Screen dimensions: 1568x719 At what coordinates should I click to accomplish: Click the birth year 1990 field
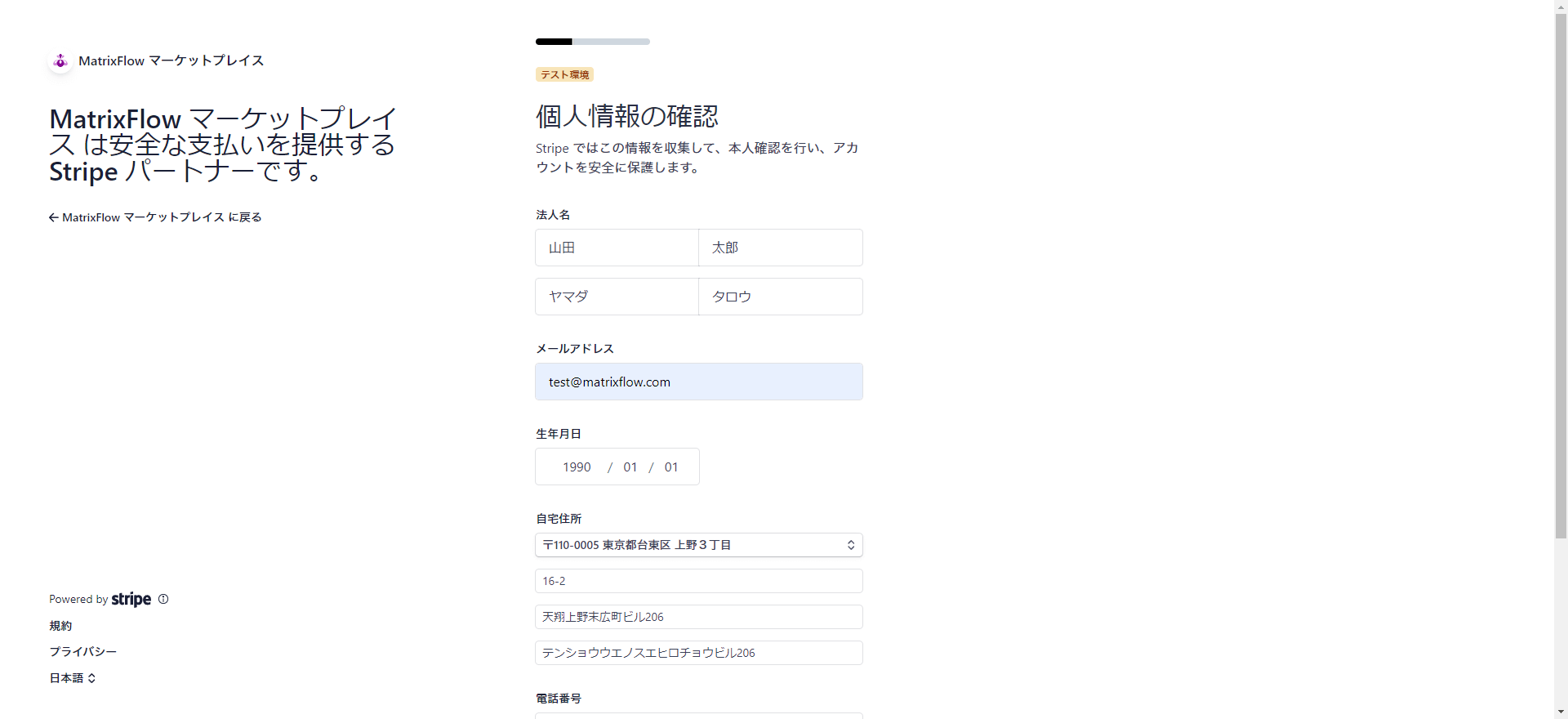[x=577, y=467]
